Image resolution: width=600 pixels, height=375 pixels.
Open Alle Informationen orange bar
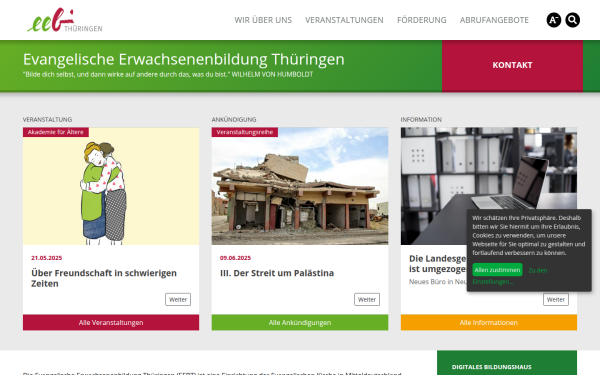pyautogui.click(x=489, y=323)
